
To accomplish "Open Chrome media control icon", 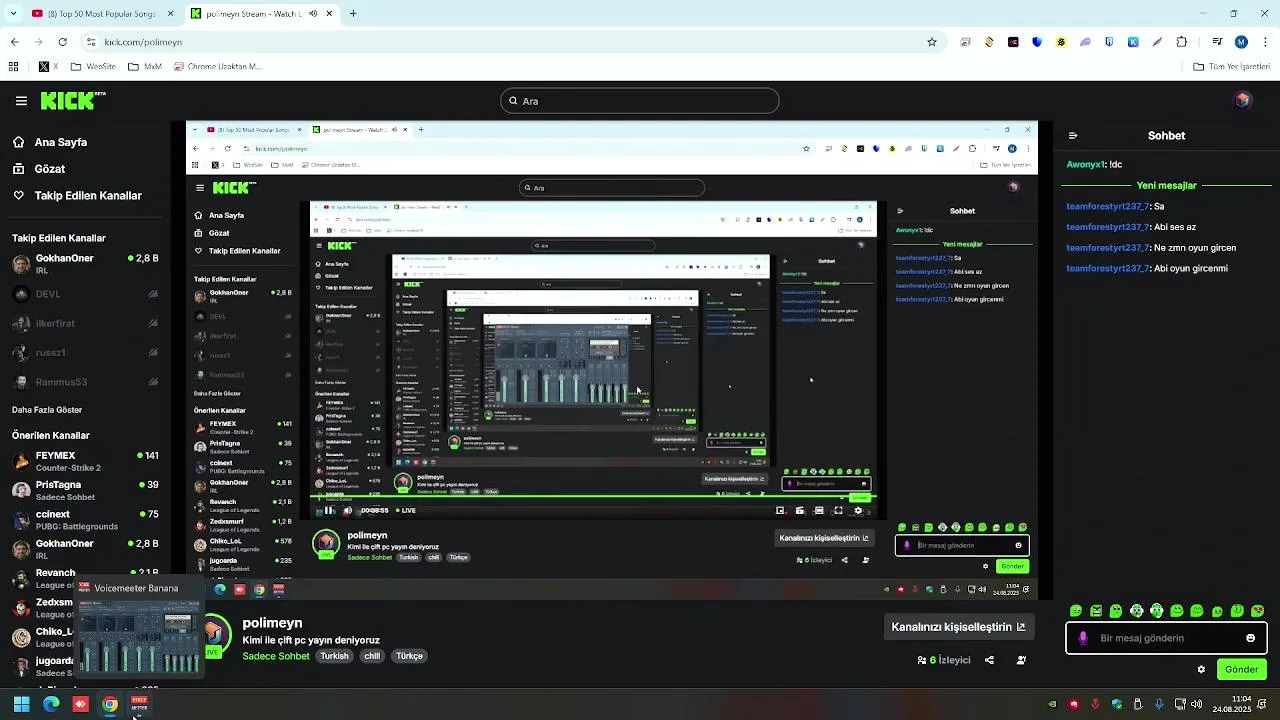I will (1217, 42).
